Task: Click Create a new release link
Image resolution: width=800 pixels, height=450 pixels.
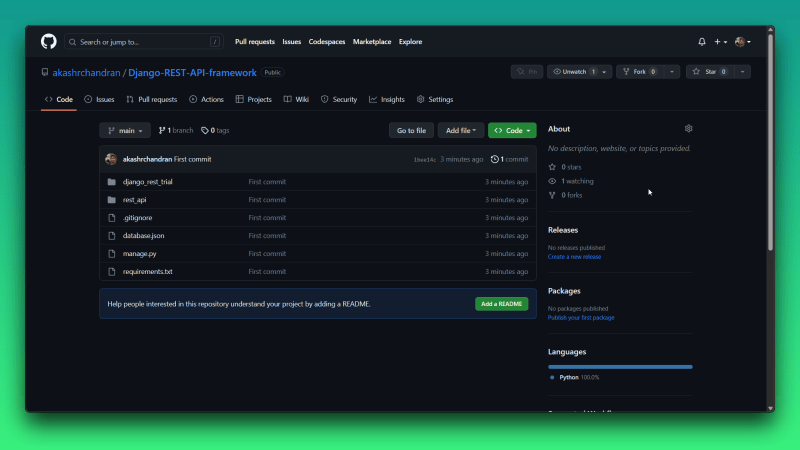Action: (x=574, y=257)
